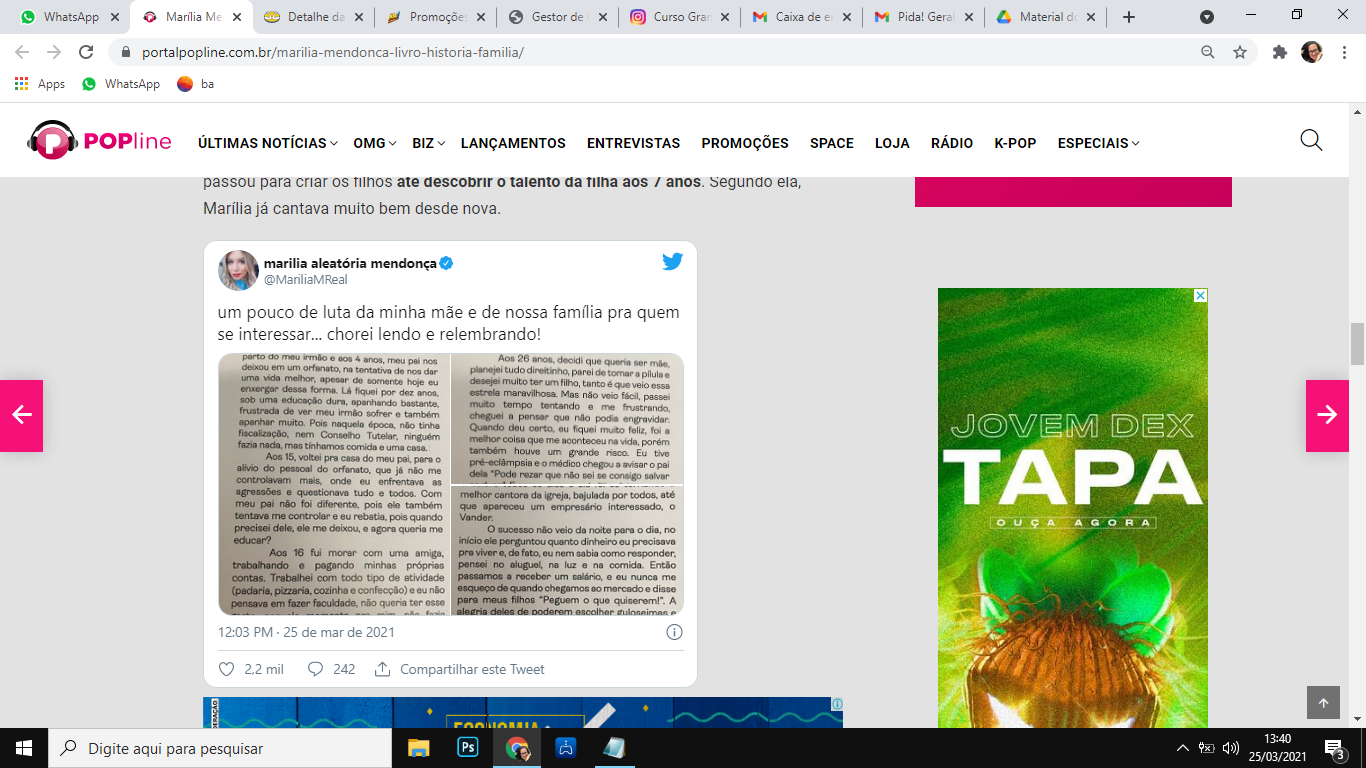1366x768 pixels.
Task: Open LOJA menu item
Action: click(892, 143)
